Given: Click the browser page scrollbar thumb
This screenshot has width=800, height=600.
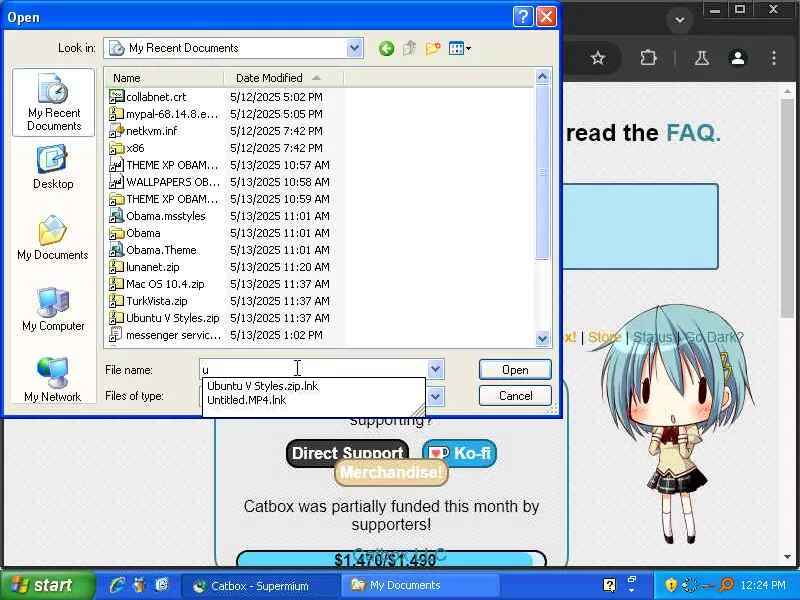Looking at the screenshot, I should [x=787, y=208].
